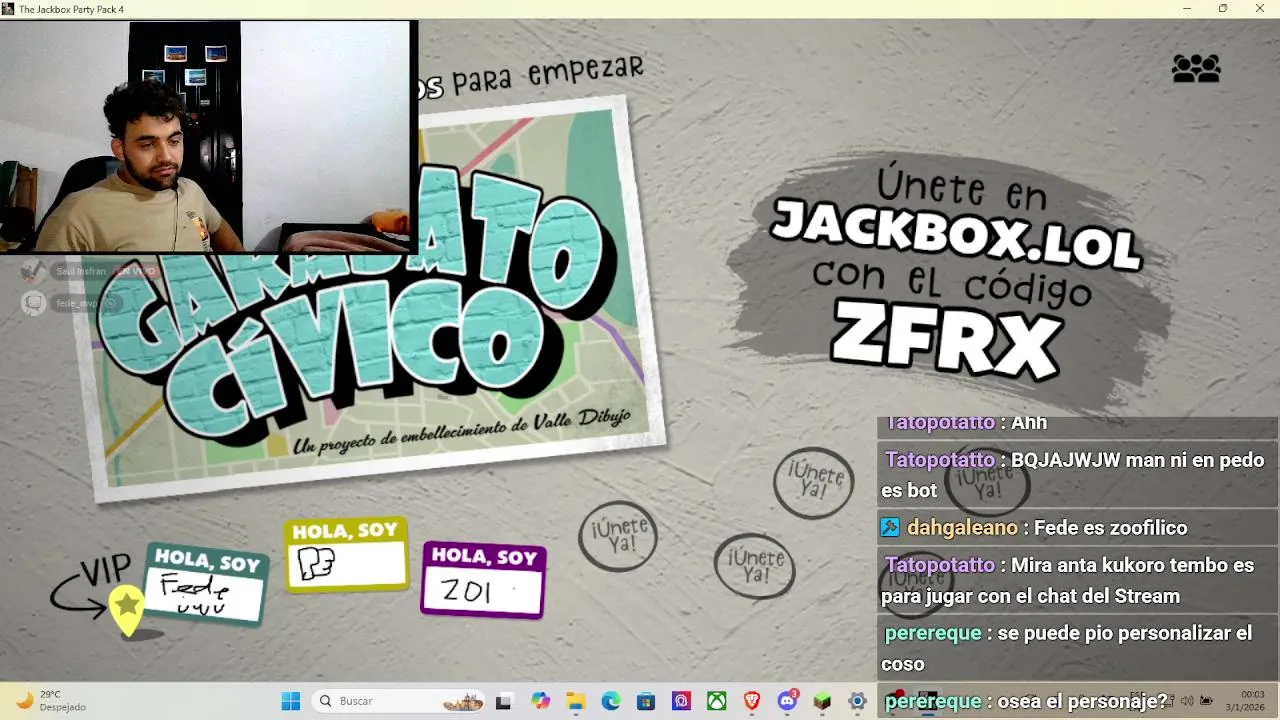
Task: Open the Windows Start menu
Action: 291,701
